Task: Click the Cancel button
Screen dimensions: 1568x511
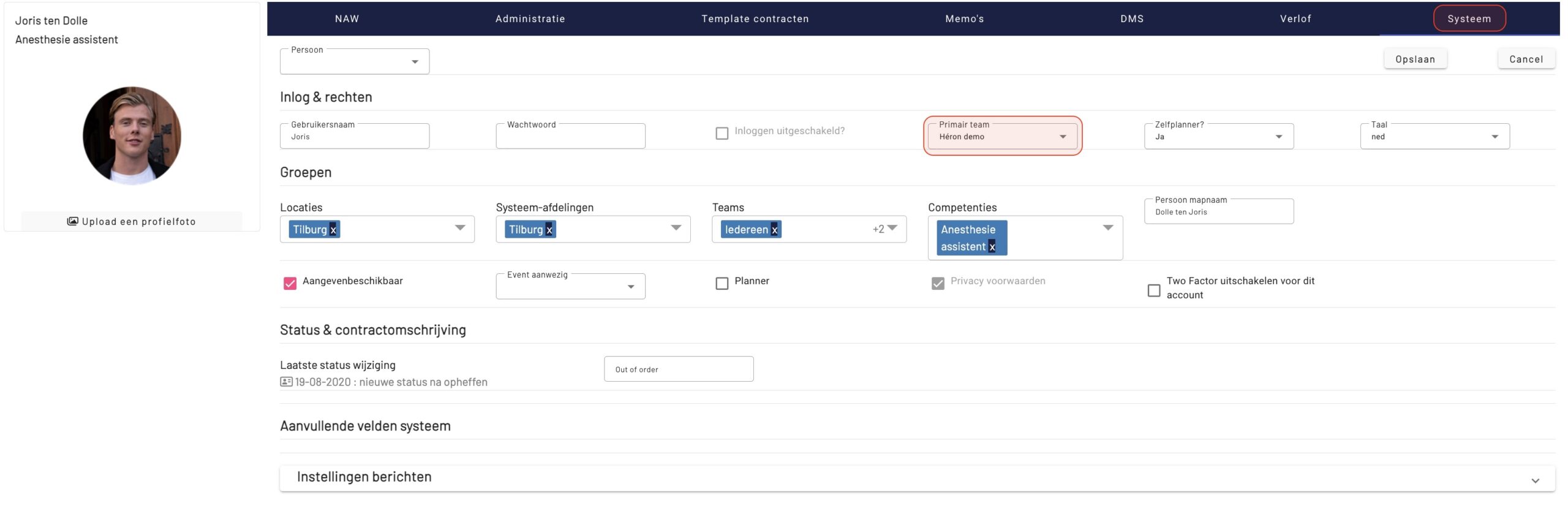Action: tap(1526, 59)
